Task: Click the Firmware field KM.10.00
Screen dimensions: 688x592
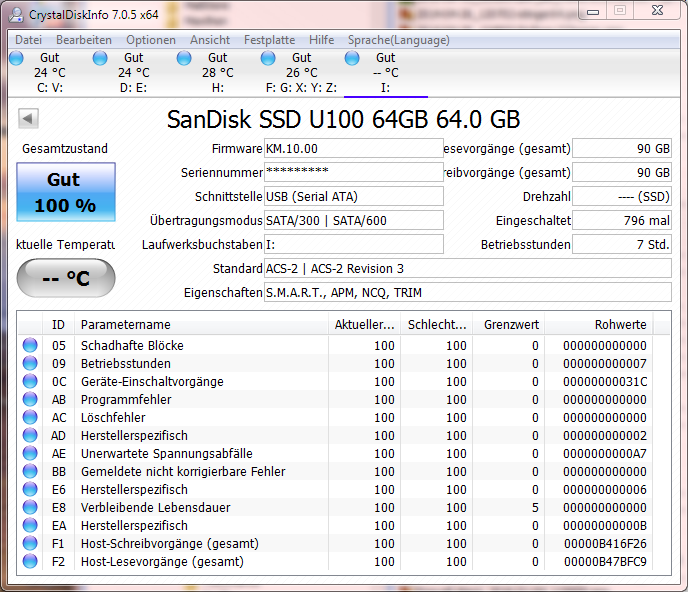Action: coord(354,148)
